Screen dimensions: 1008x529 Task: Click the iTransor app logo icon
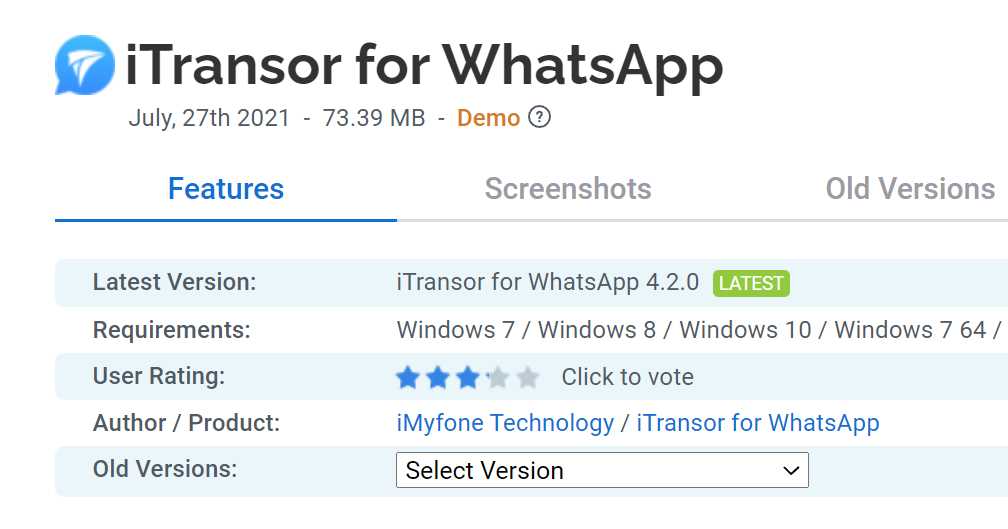coord(85,65)
